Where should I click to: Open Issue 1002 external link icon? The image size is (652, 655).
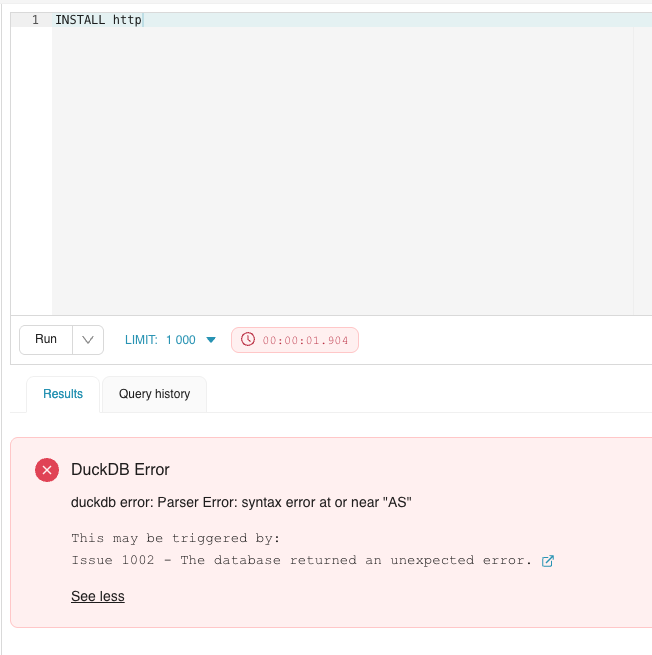click(548, 561)
